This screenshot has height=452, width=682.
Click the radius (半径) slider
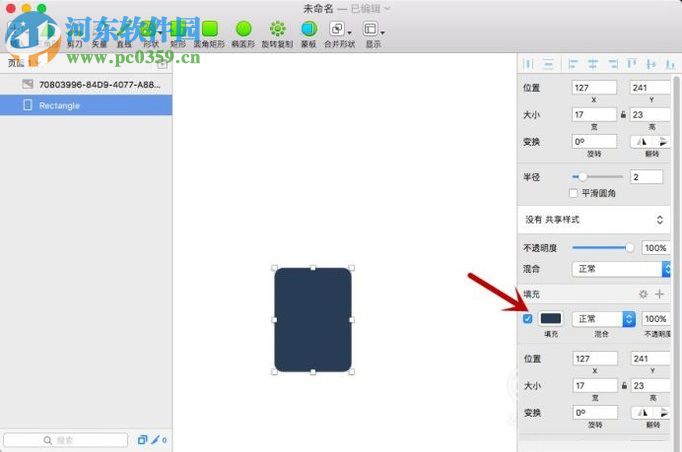pyautogui.click(x=597, y=177)
